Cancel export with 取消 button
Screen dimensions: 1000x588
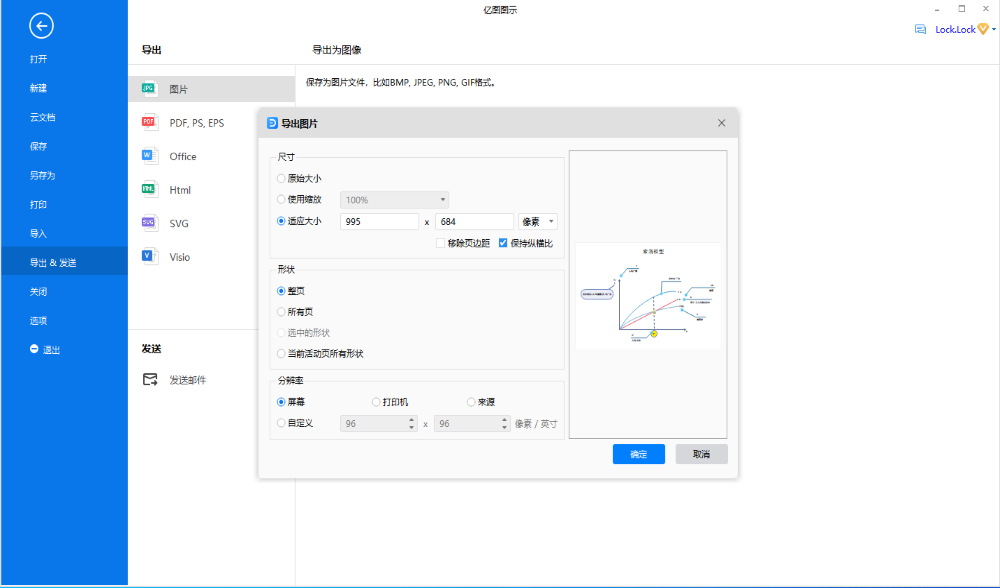702,454
